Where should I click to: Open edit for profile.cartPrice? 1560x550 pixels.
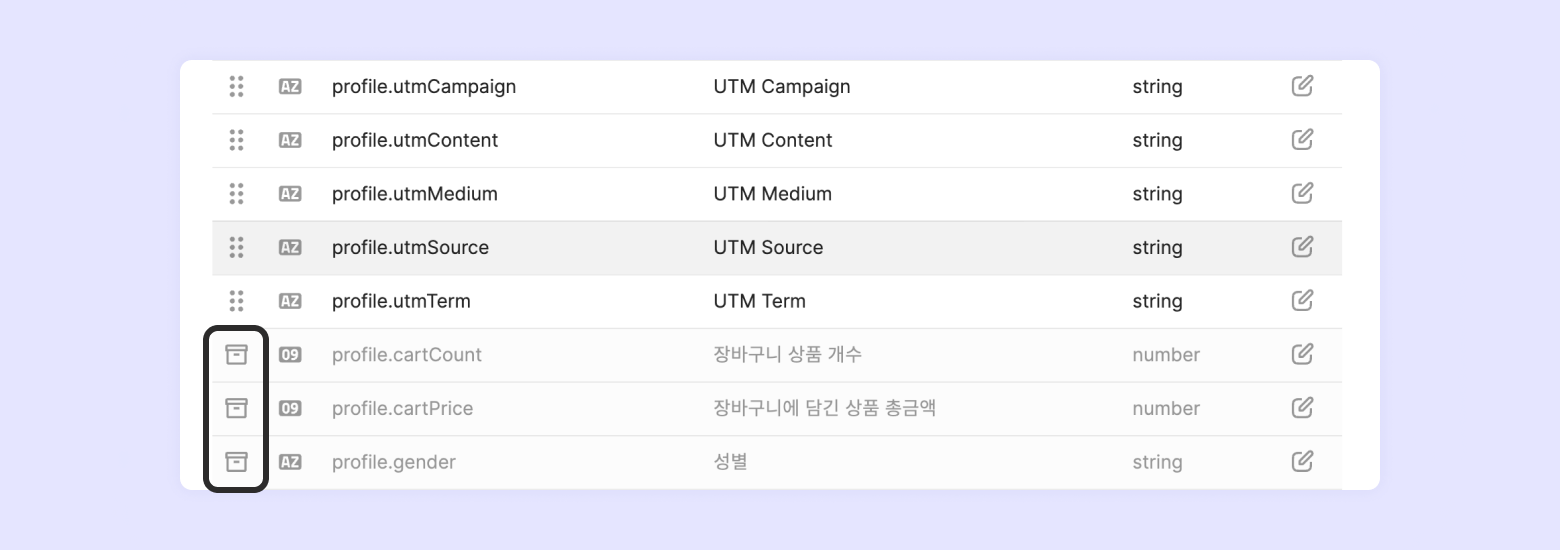(1301, 408)
